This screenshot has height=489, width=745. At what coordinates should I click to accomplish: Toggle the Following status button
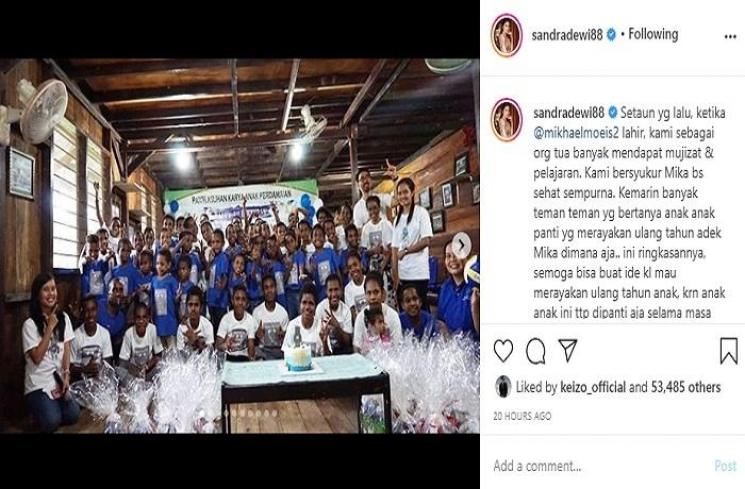pos(653,34)
